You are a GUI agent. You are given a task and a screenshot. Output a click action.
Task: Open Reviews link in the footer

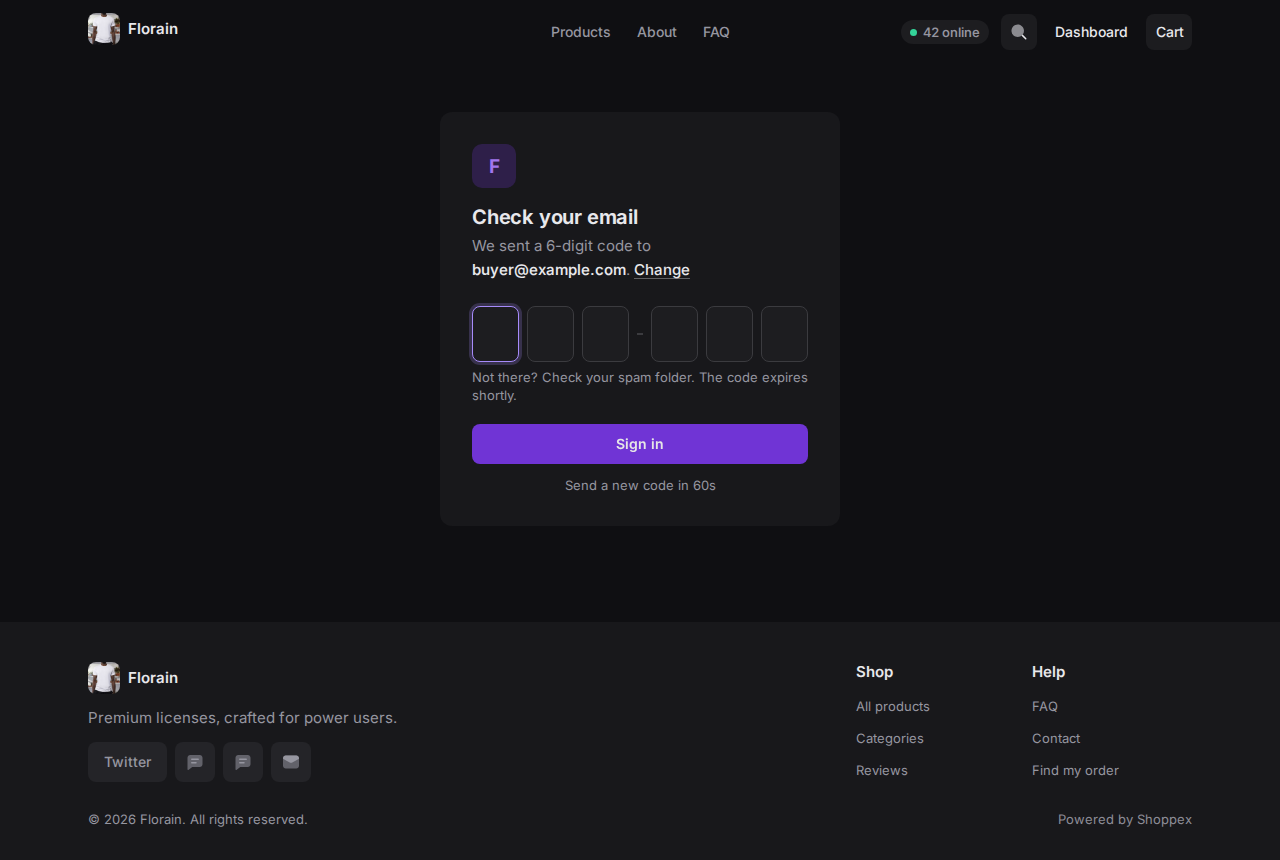[882, 770]
